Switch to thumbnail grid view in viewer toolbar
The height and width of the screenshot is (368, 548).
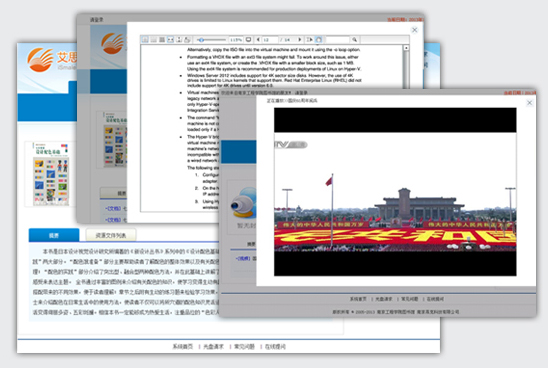[x=162, y=39]
